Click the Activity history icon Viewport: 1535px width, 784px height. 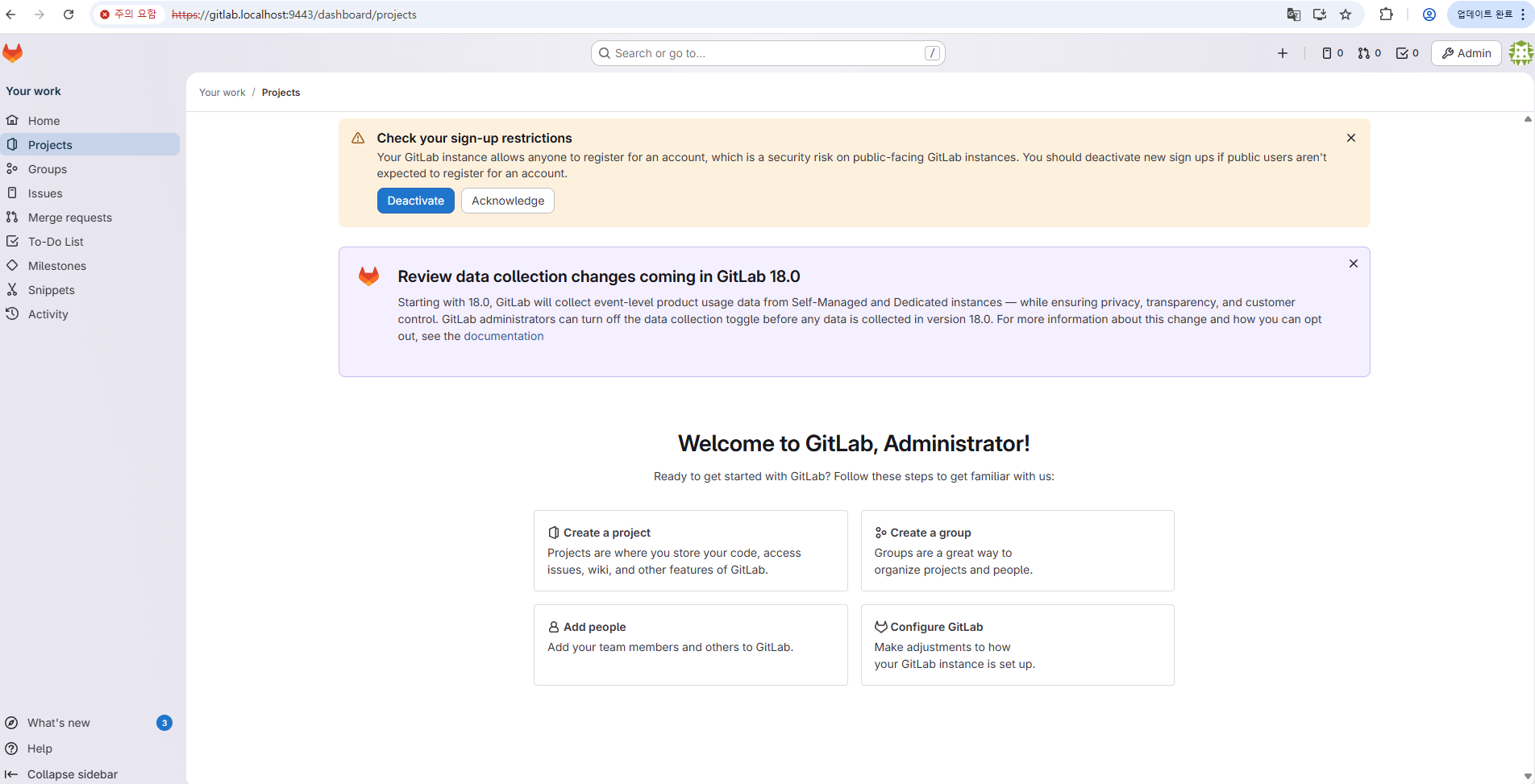tap(12, 313)
